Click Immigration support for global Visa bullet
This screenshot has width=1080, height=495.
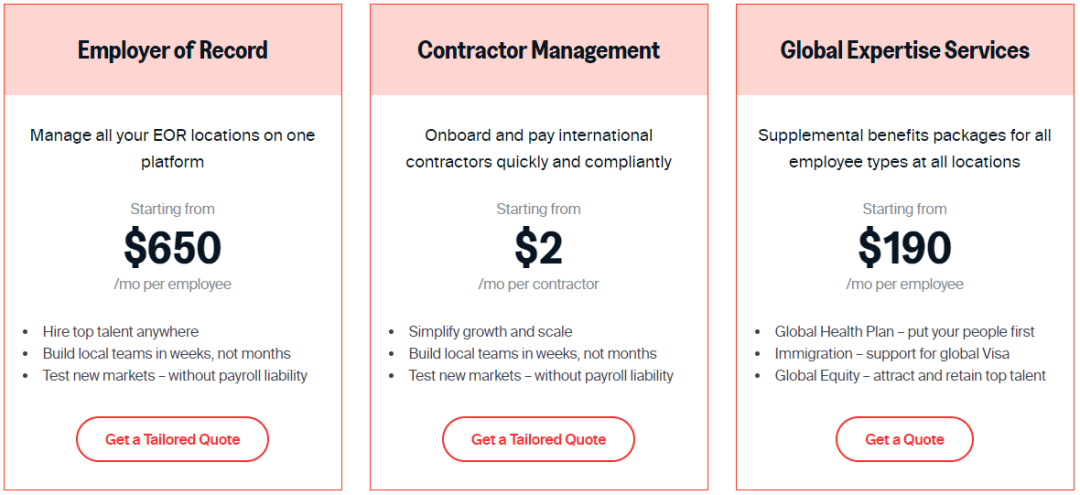892,354
